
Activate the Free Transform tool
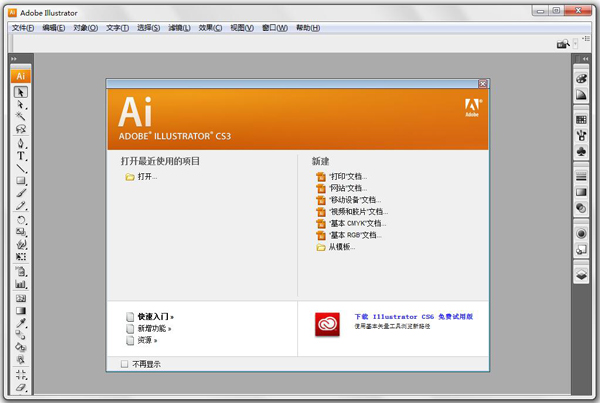coord(21,256)
